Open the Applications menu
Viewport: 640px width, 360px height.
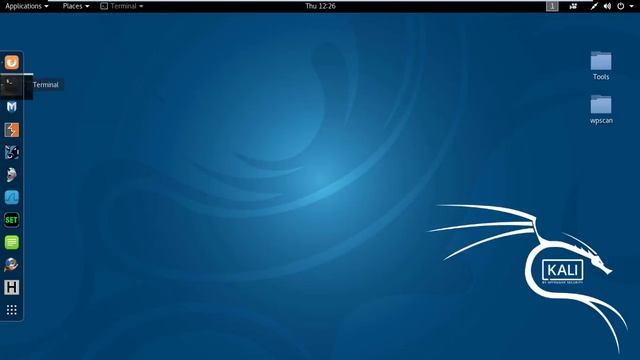tap(27, 6)
